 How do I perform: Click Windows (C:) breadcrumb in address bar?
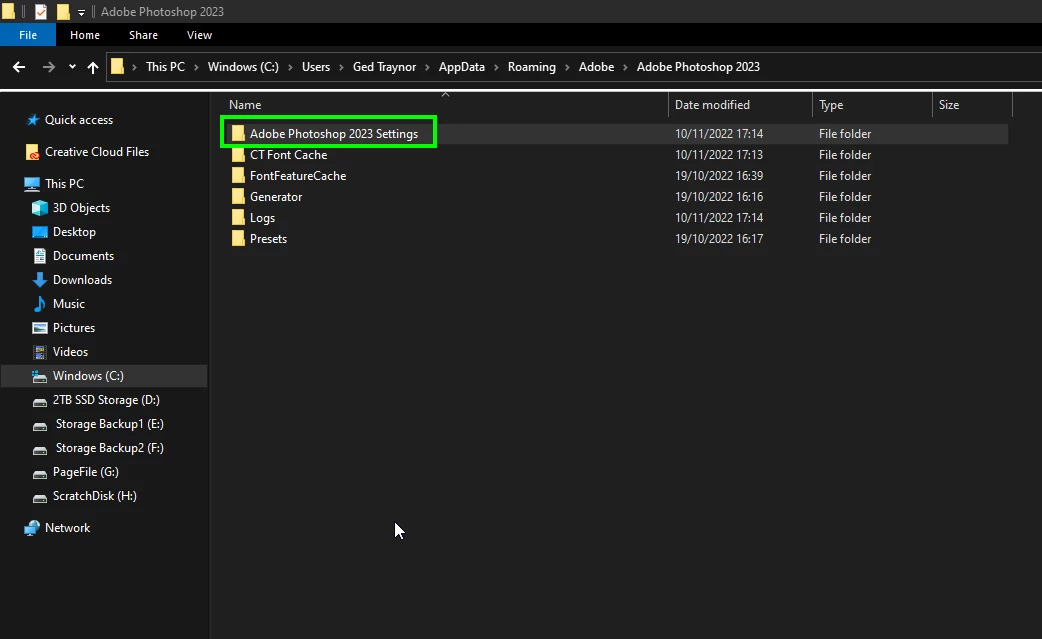pos(243,67)
